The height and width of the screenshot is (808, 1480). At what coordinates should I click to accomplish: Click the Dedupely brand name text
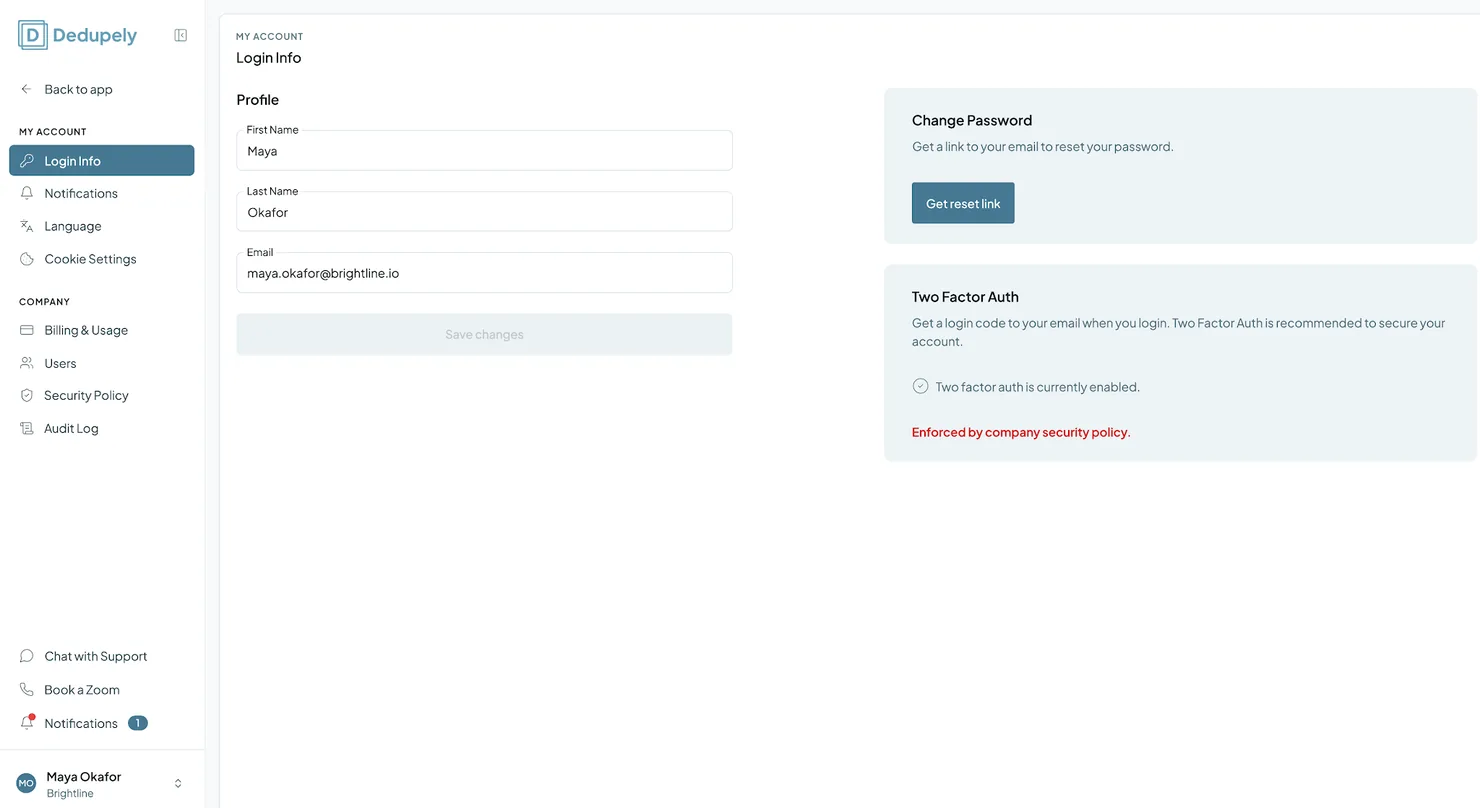pyautogui.click(x=95, y=36)
